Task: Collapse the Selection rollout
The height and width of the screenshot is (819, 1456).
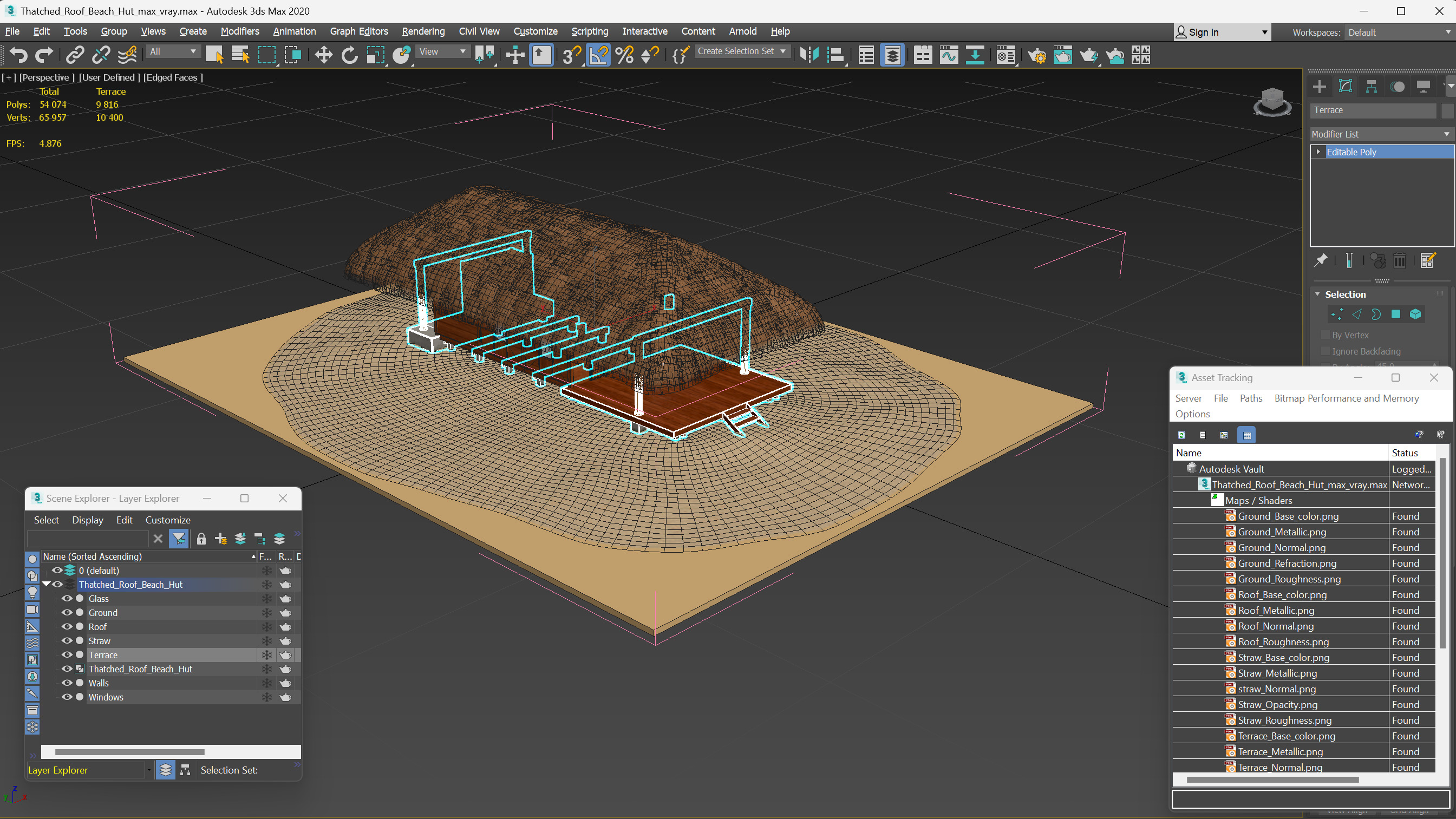Action: pos(1317,294)
